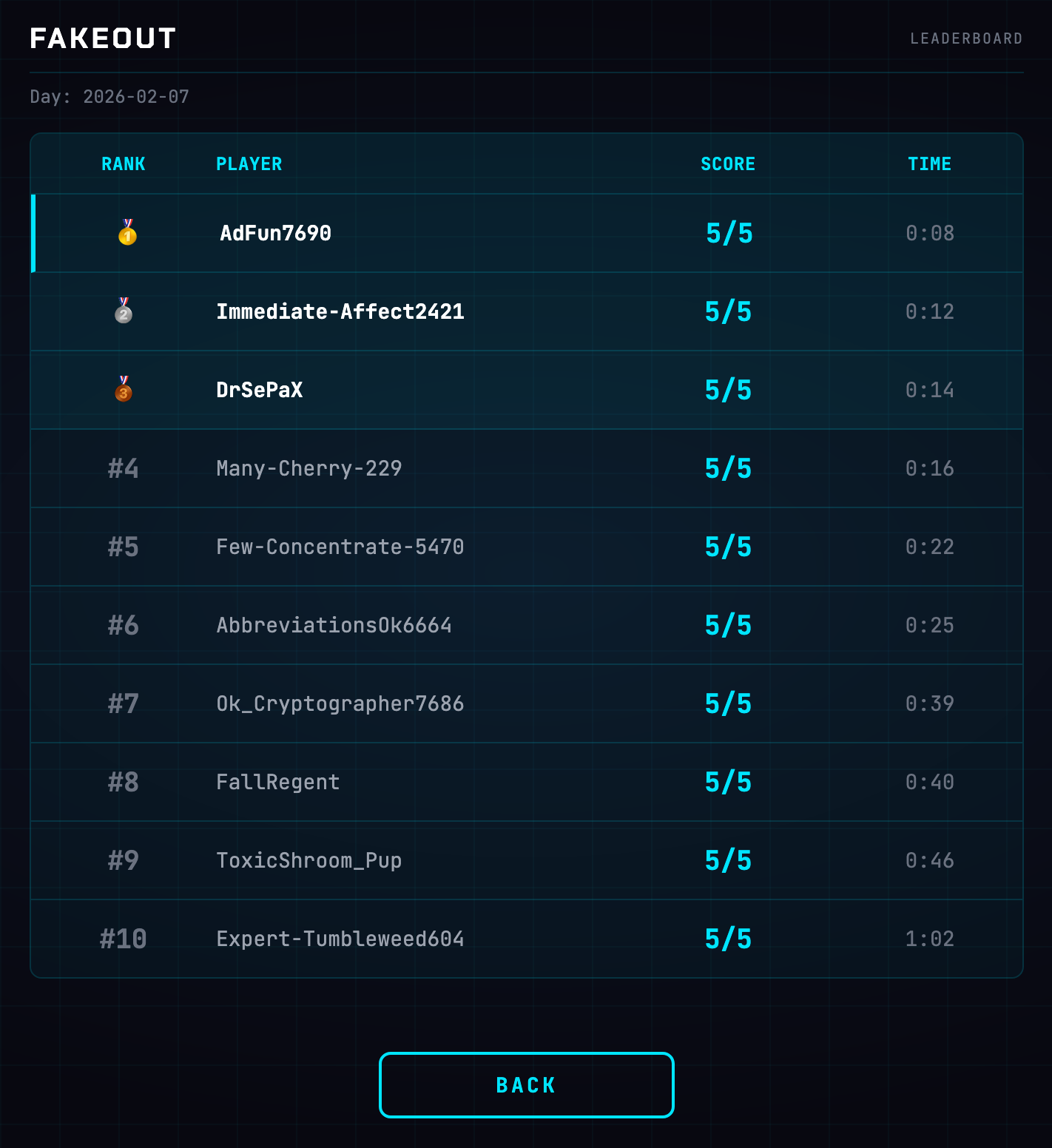
Task: Select DrSePaX player name
Action: [x=260, y=390]
